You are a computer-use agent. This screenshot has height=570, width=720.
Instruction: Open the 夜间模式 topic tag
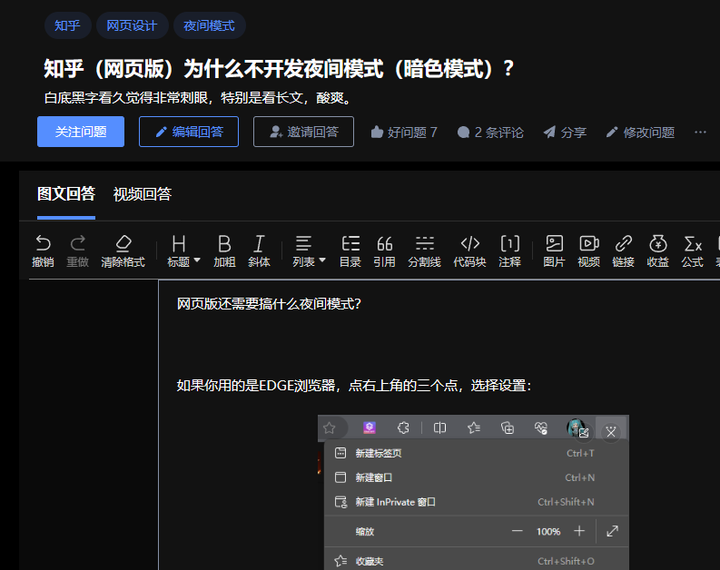pos(209,26)
